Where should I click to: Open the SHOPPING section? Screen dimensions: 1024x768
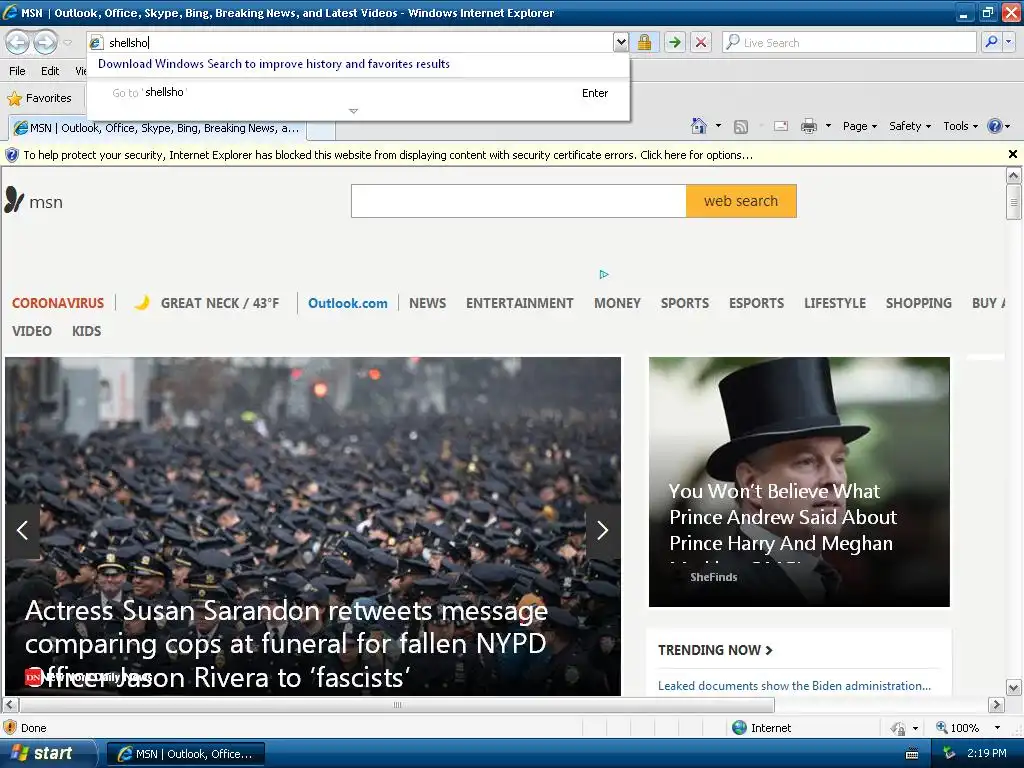click(918, 303)
